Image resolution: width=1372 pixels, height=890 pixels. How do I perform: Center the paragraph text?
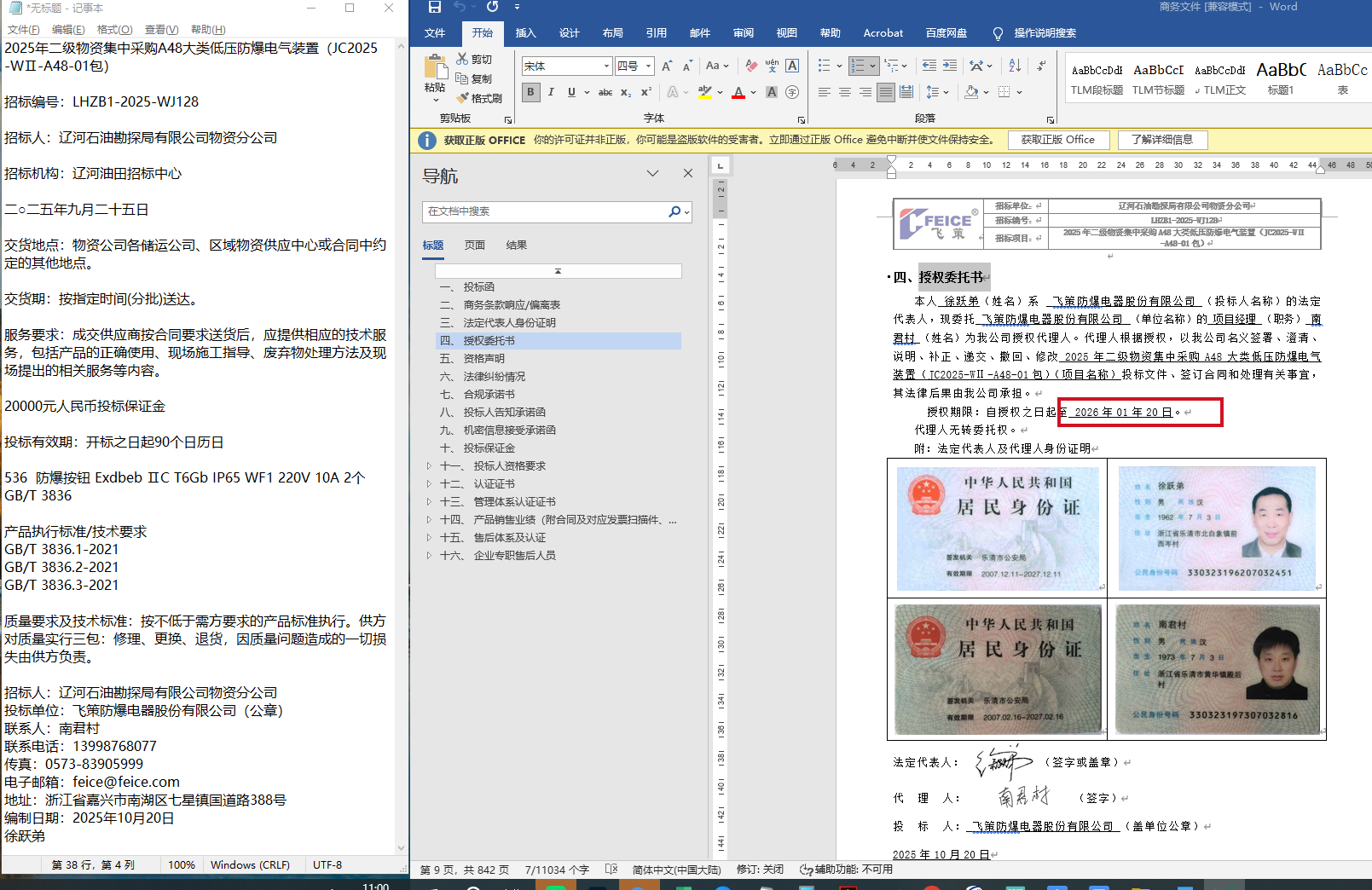[844, 92]
